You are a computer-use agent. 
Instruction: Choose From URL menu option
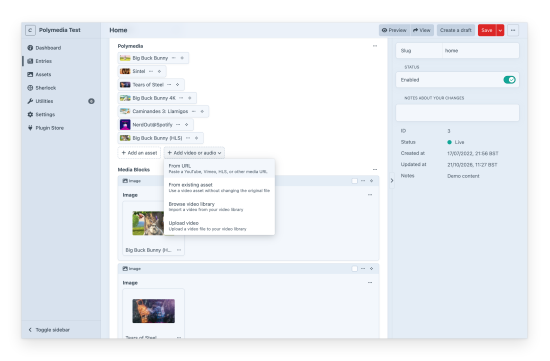tap(219, 168)
